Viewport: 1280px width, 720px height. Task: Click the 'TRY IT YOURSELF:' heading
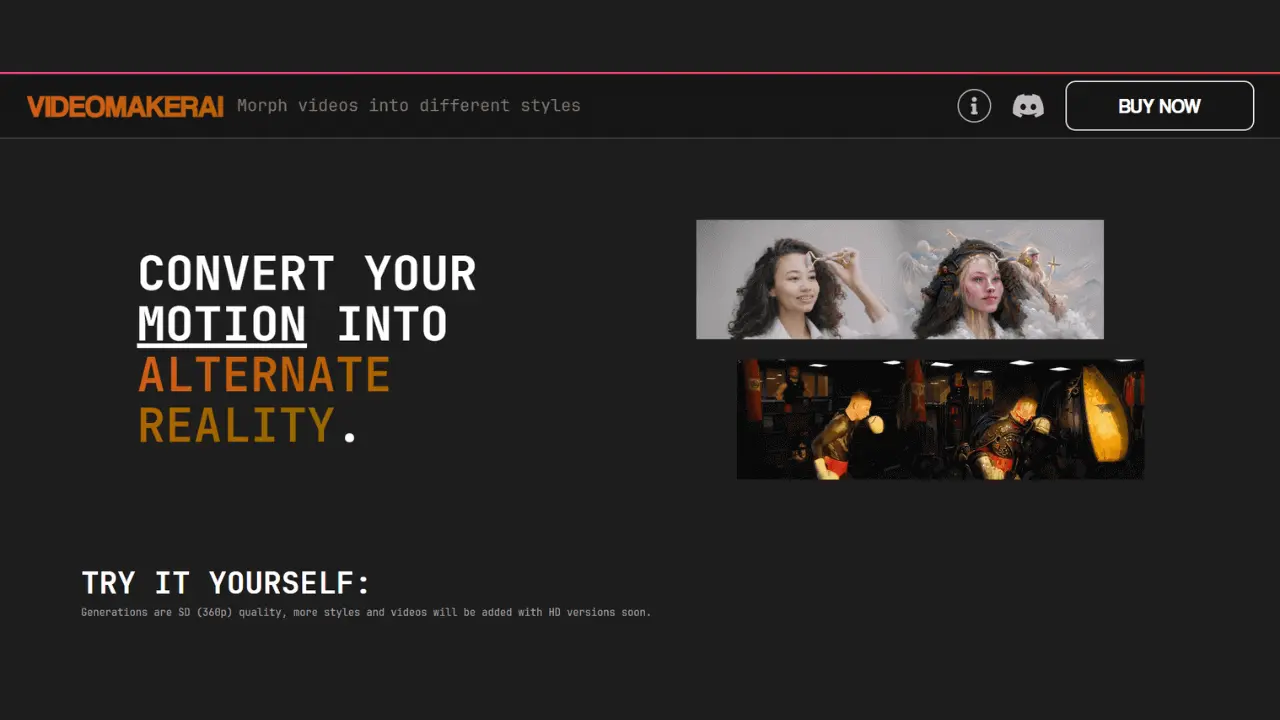pyautogui.click(x=226, y=583)
